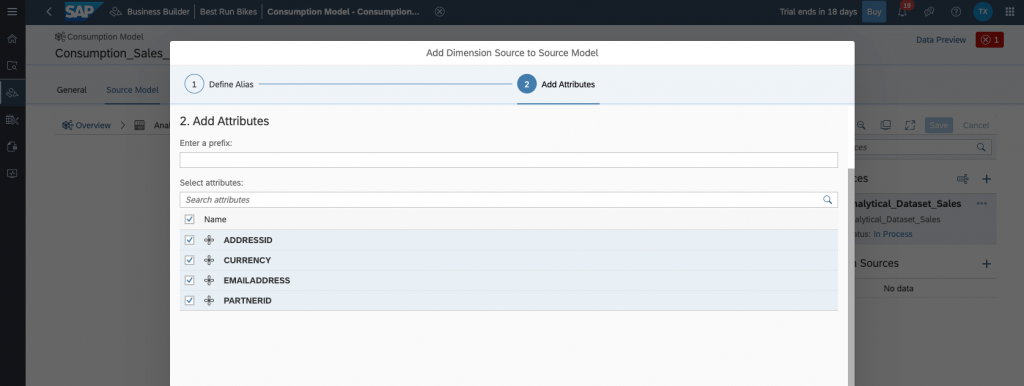Open the help question mark icon
The width and height of the screenshot is (1024, 386).
coord(956,12)
